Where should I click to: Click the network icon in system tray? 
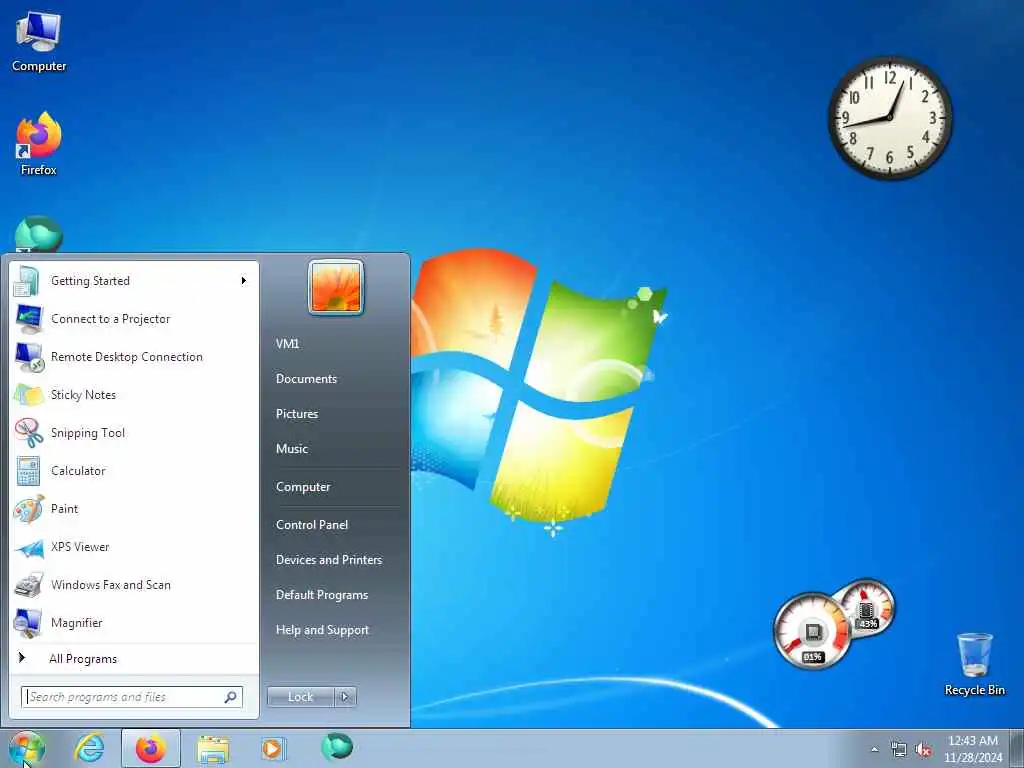point(899,750)
